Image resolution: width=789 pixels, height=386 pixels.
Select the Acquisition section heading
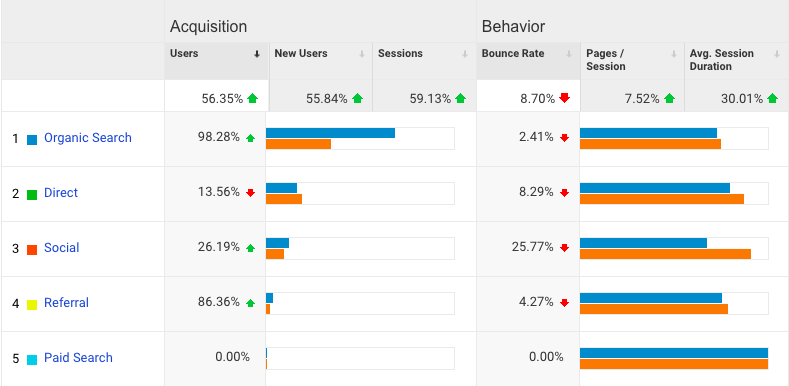(x=208, y=26)
